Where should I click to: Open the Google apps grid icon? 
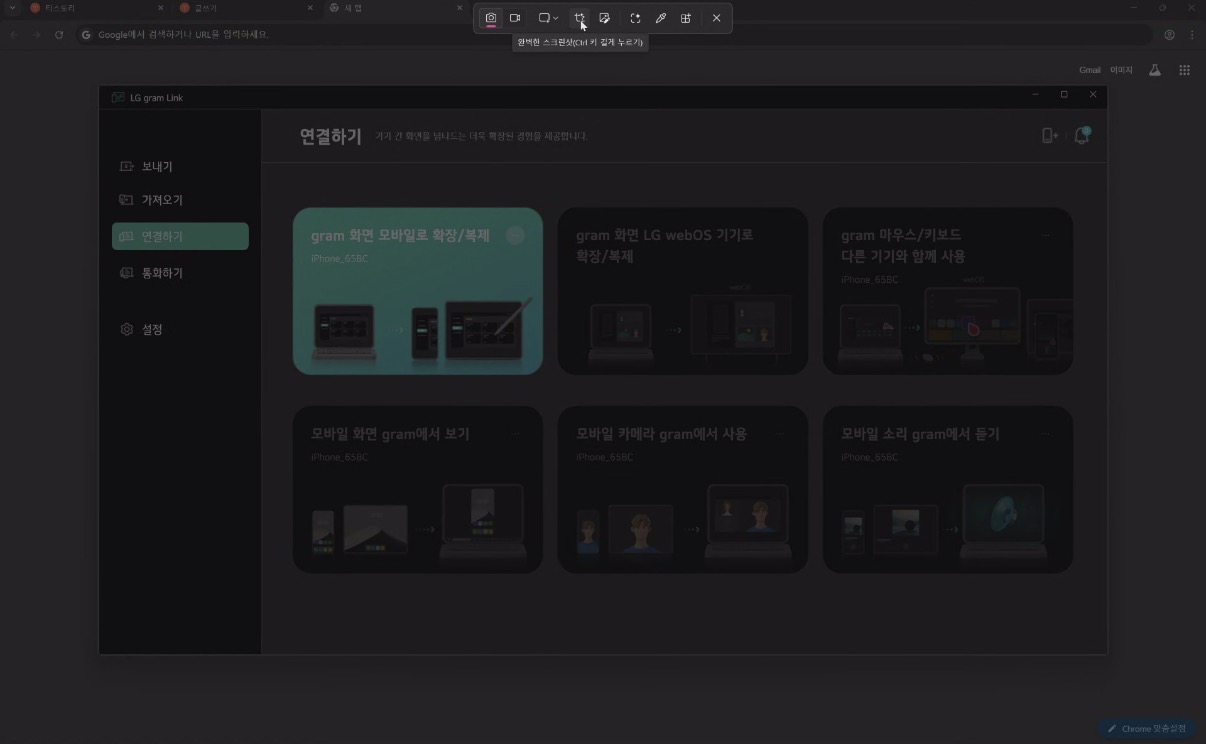(1185, 70)
